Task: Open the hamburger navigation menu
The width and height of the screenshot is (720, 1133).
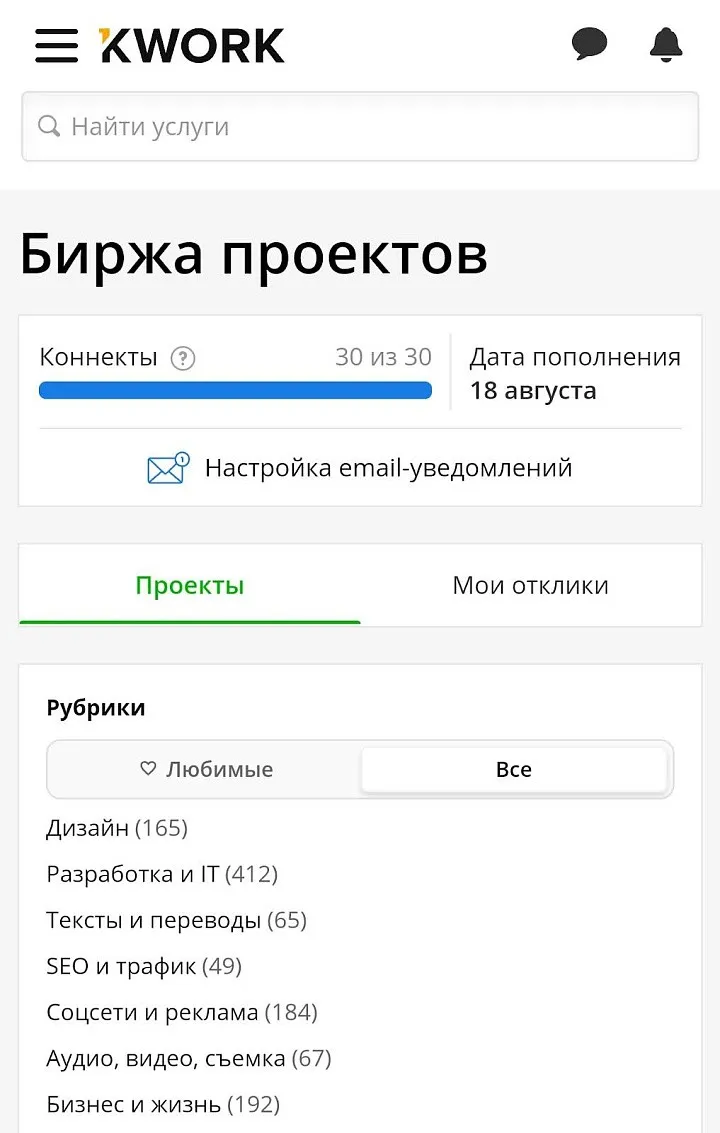Action: 56,46
